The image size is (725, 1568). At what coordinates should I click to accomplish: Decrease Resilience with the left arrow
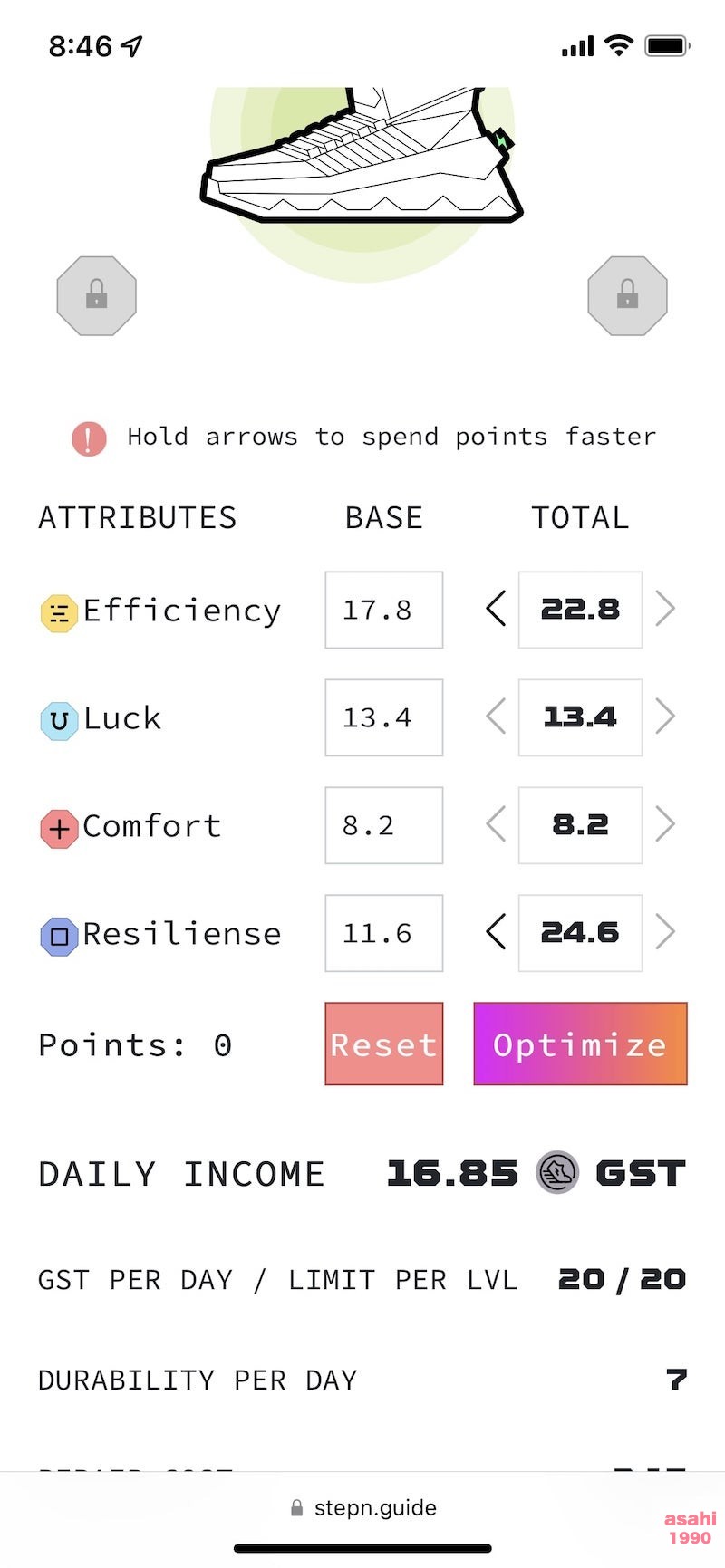[x=495, y=932]
